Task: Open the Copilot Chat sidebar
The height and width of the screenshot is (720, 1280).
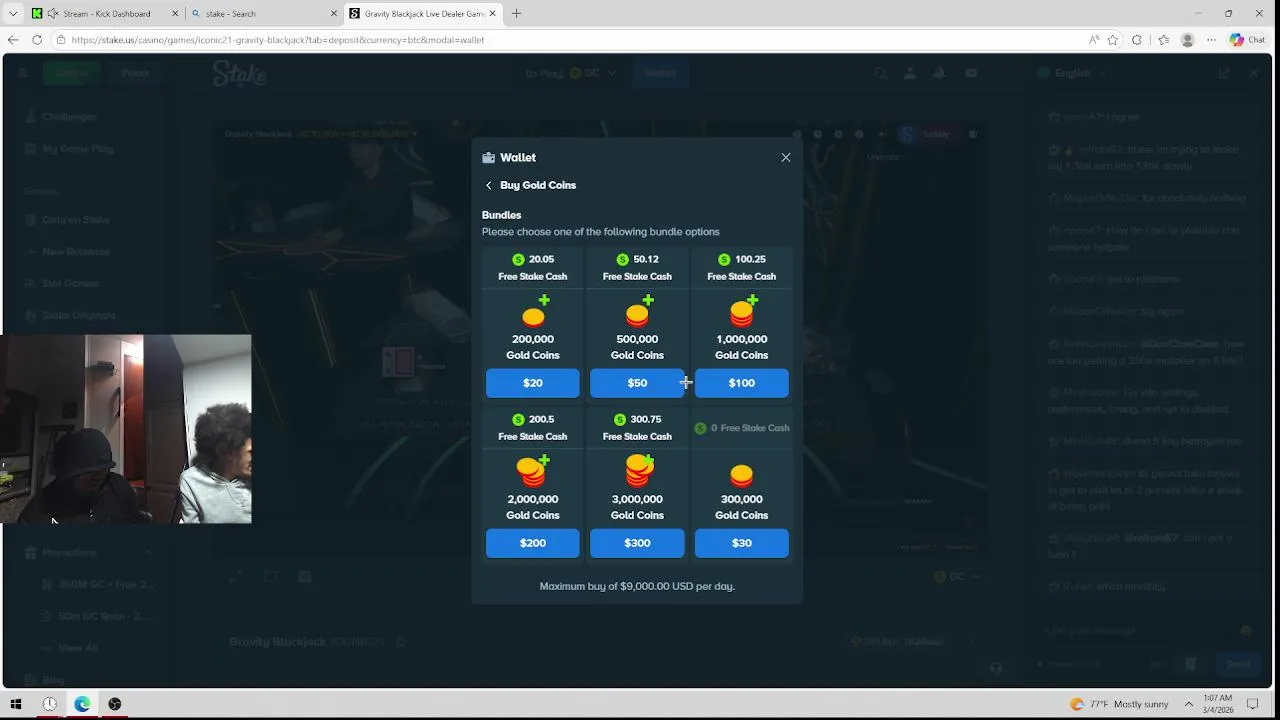Action: click(1248, 40)
